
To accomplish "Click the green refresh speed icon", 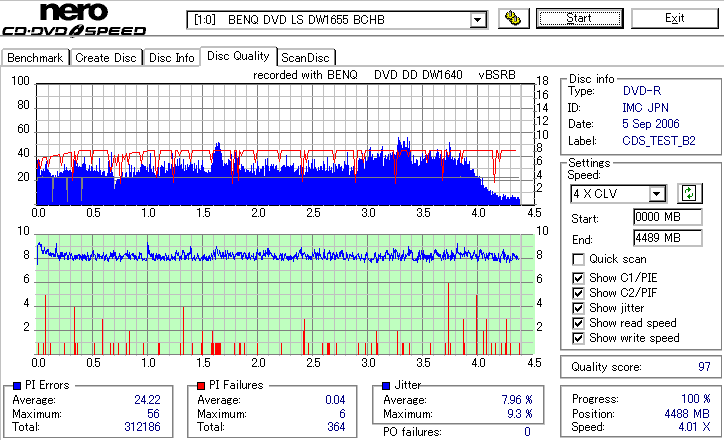I will [x=689, y=193].
